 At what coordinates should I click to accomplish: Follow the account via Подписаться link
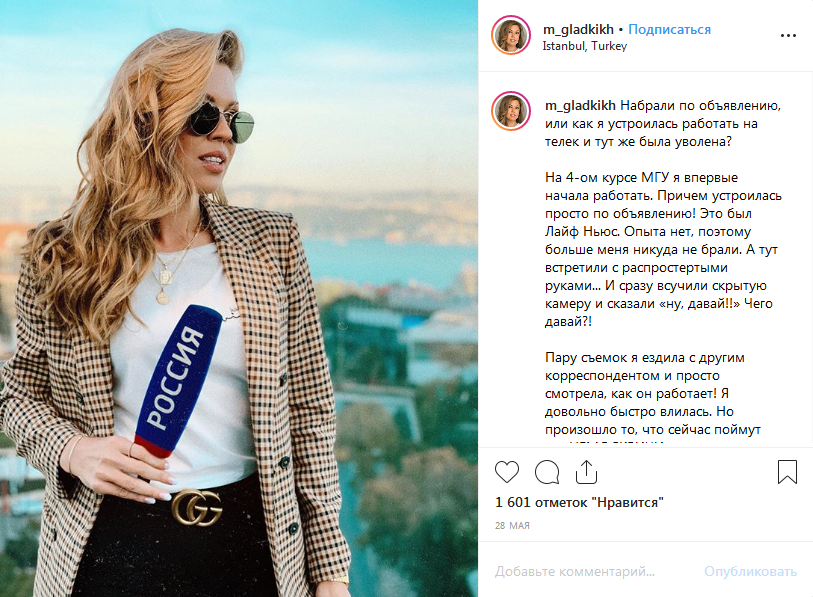669,30
